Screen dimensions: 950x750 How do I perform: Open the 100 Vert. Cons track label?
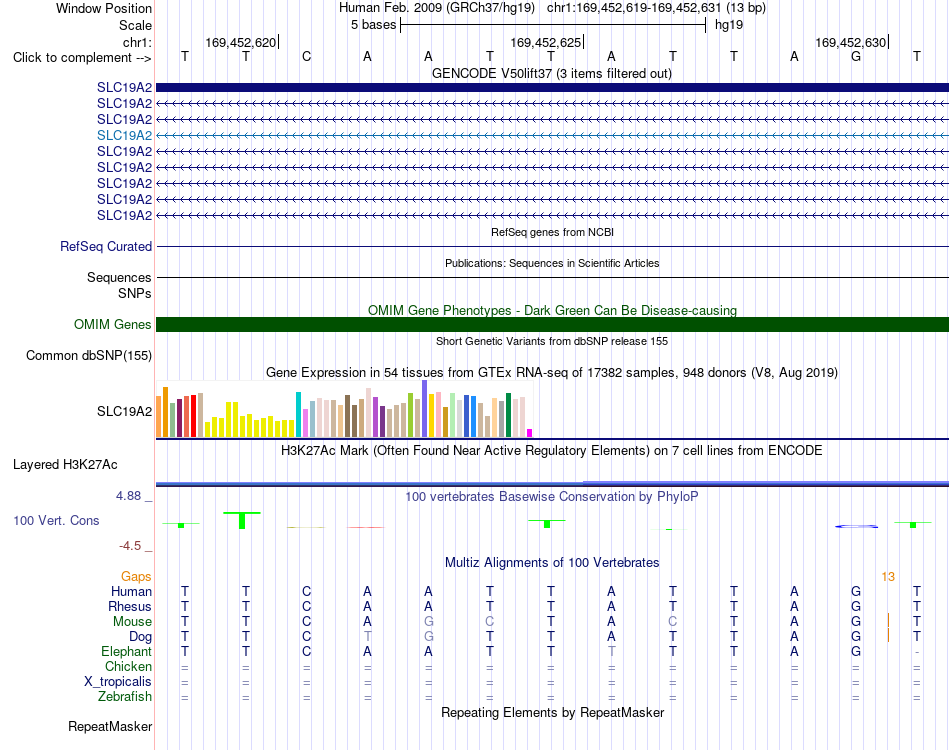(x=56, y=520)
